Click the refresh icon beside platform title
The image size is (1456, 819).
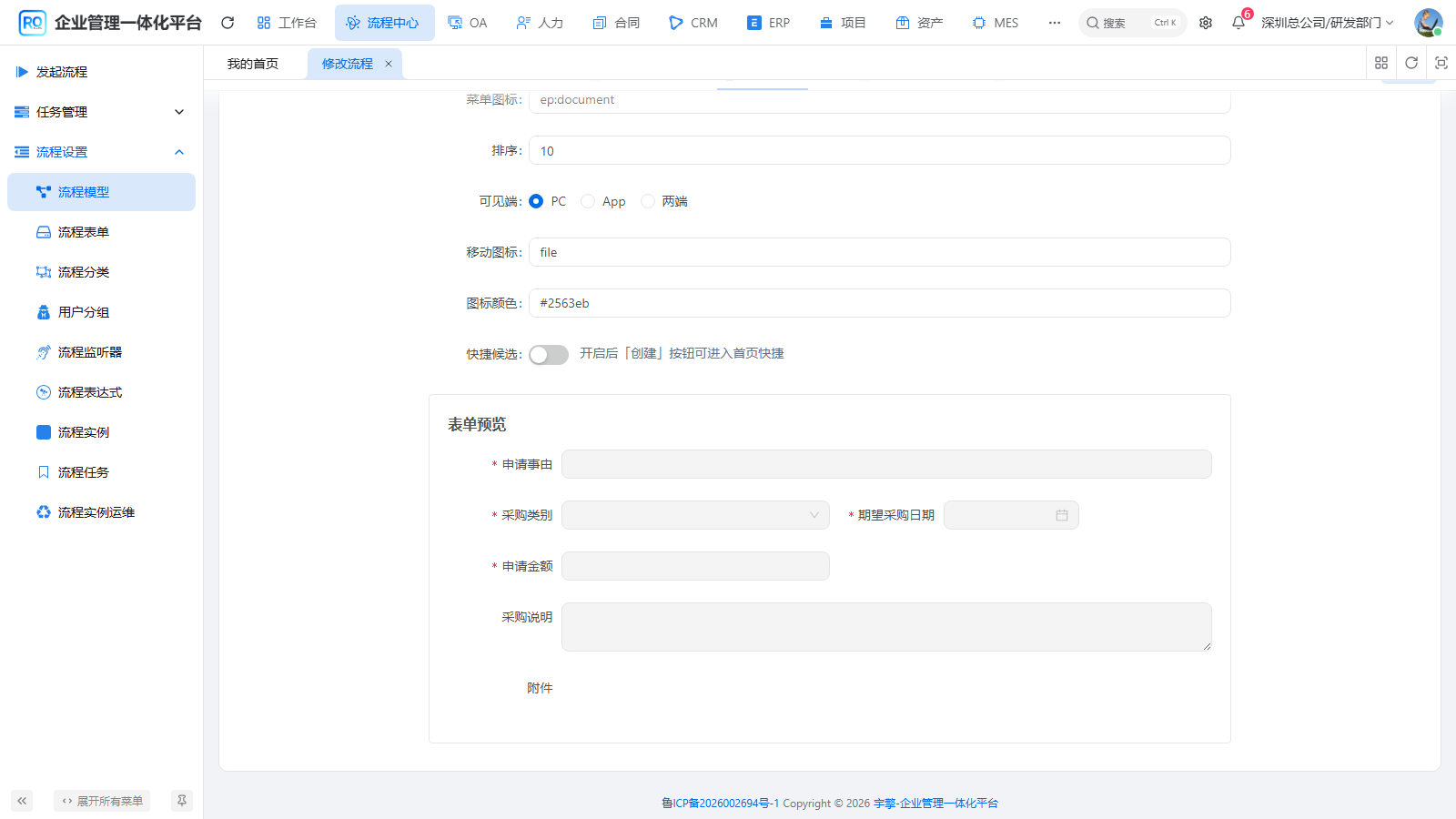[x=227, y=23]
